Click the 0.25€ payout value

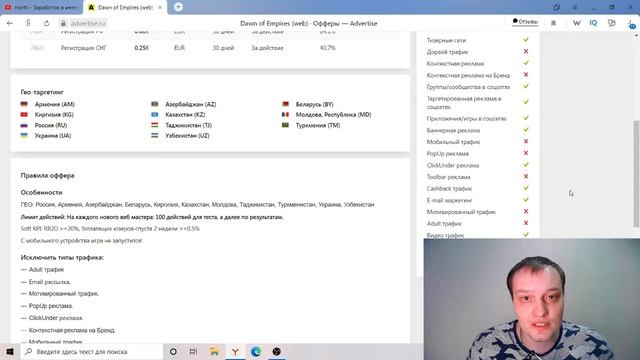pyautogui.click(x=141, y=48)
